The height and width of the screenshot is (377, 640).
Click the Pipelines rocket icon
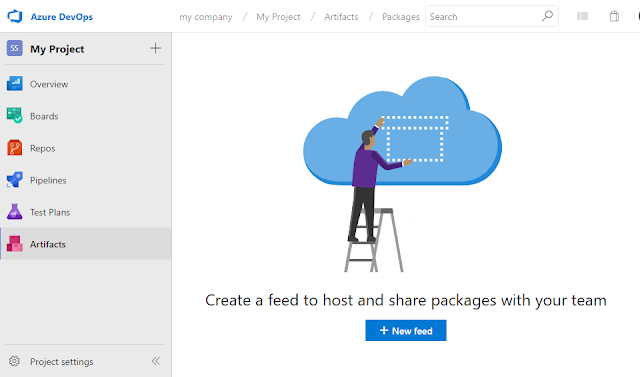click(x=15, y=180)
